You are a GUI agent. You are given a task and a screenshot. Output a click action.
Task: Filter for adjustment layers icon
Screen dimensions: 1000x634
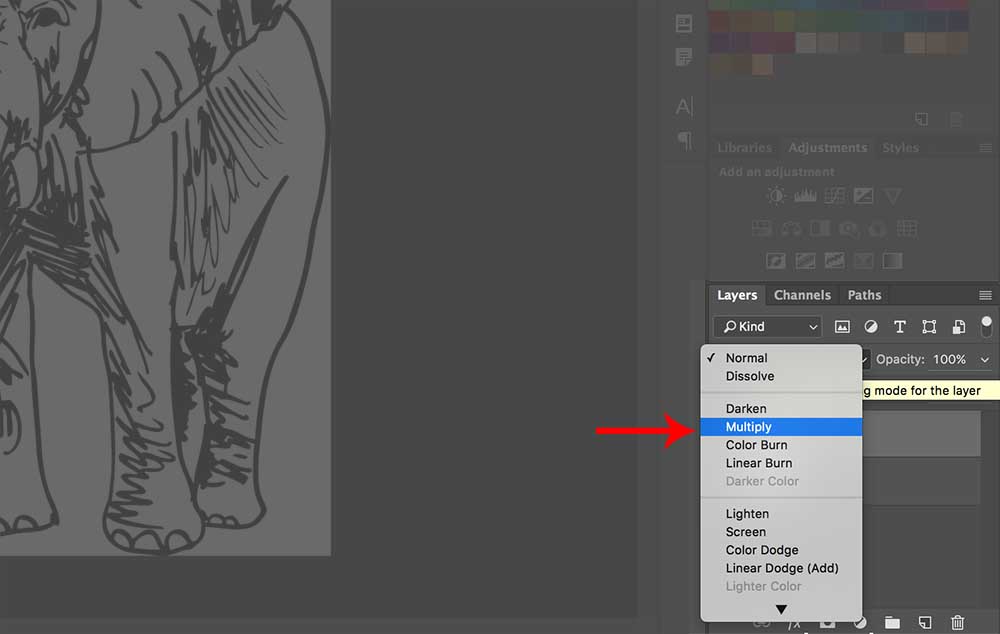[x=871, y=327]
